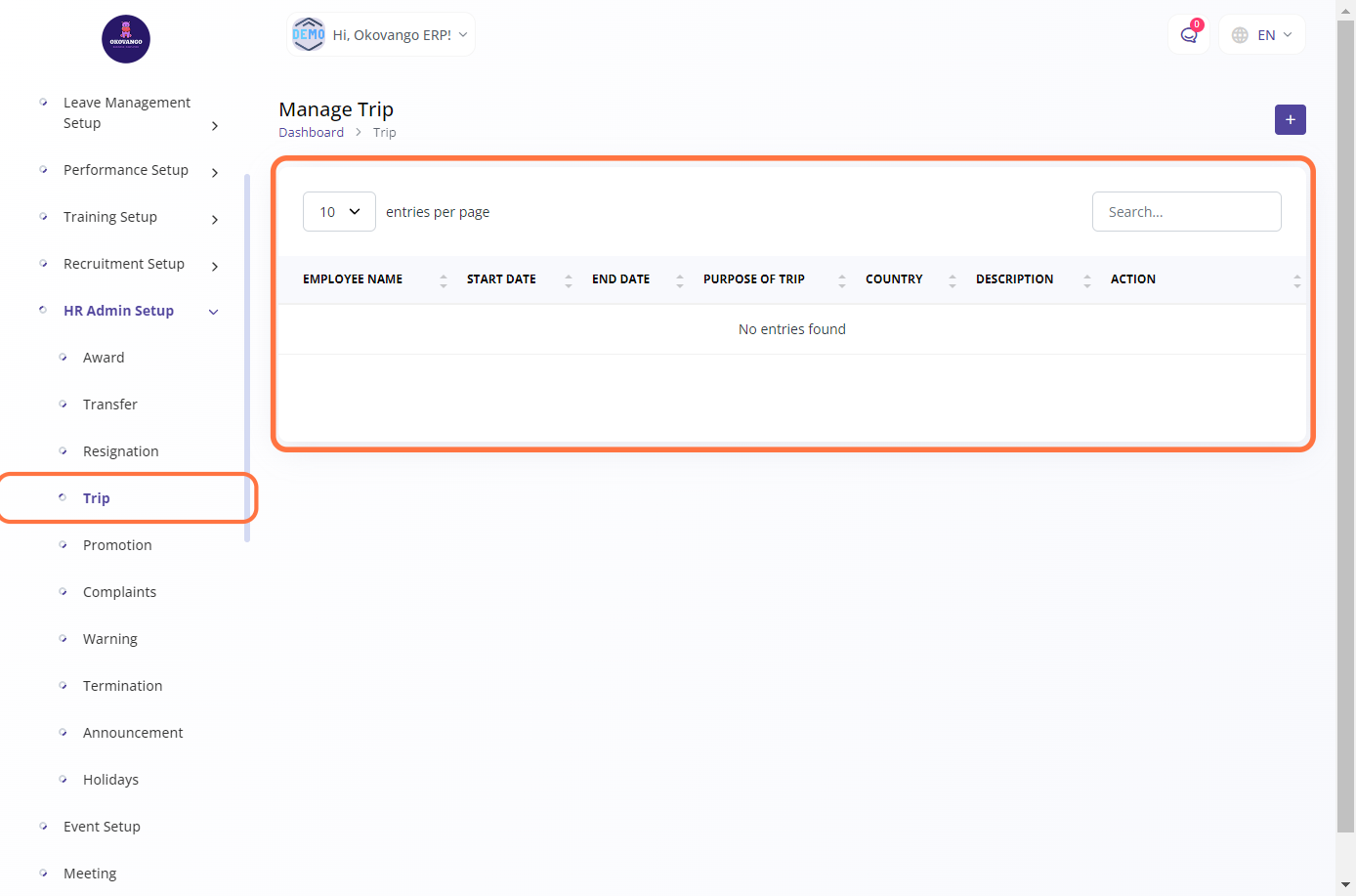This screenshot has height=896, width=1356.
Task: Open the entries per page dropdown
Action: pos(339,212)
